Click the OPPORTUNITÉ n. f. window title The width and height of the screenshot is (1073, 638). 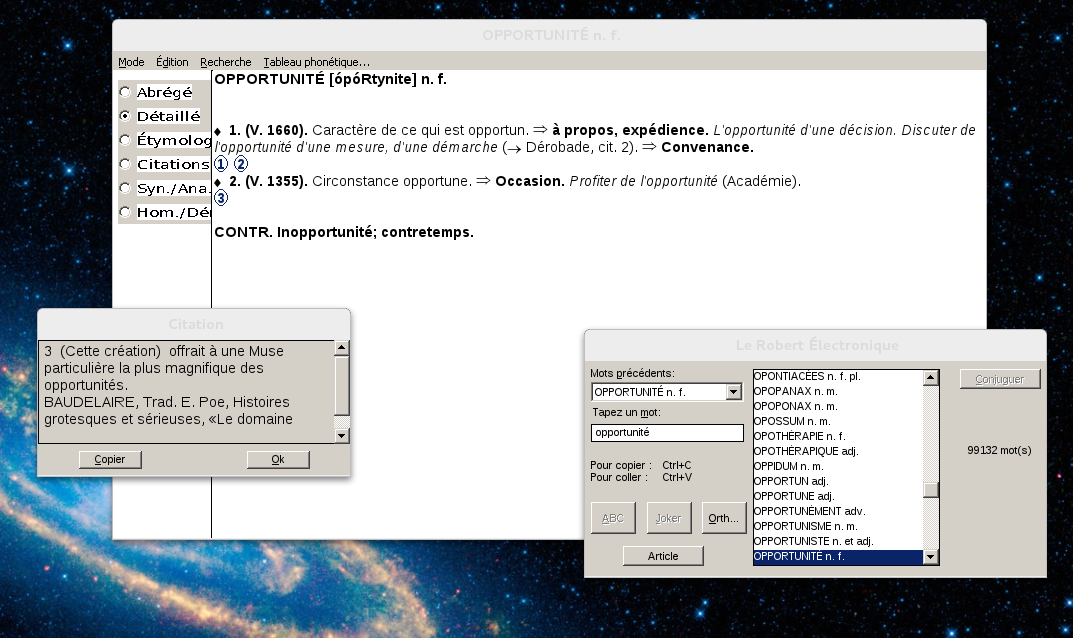(551, 36)
